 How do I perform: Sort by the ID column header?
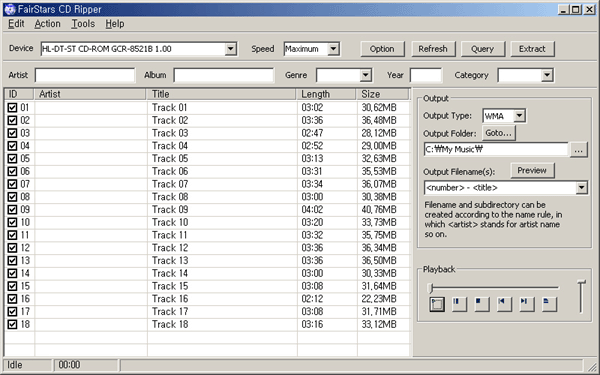[20, 94]
